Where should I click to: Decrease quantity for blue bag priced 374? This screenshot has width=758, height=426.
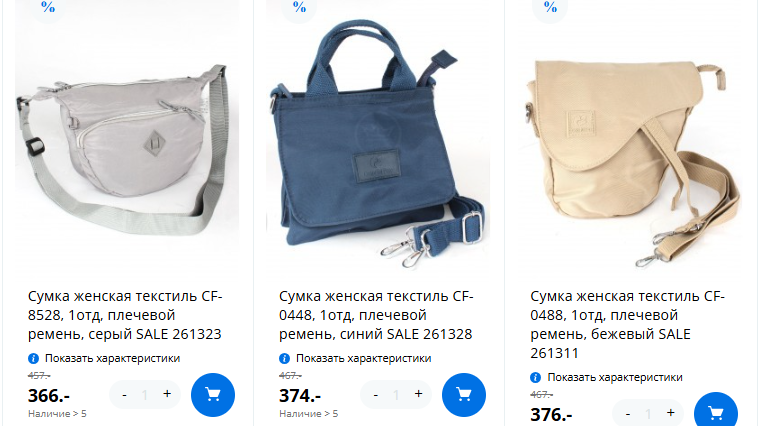tap(376, 395)
